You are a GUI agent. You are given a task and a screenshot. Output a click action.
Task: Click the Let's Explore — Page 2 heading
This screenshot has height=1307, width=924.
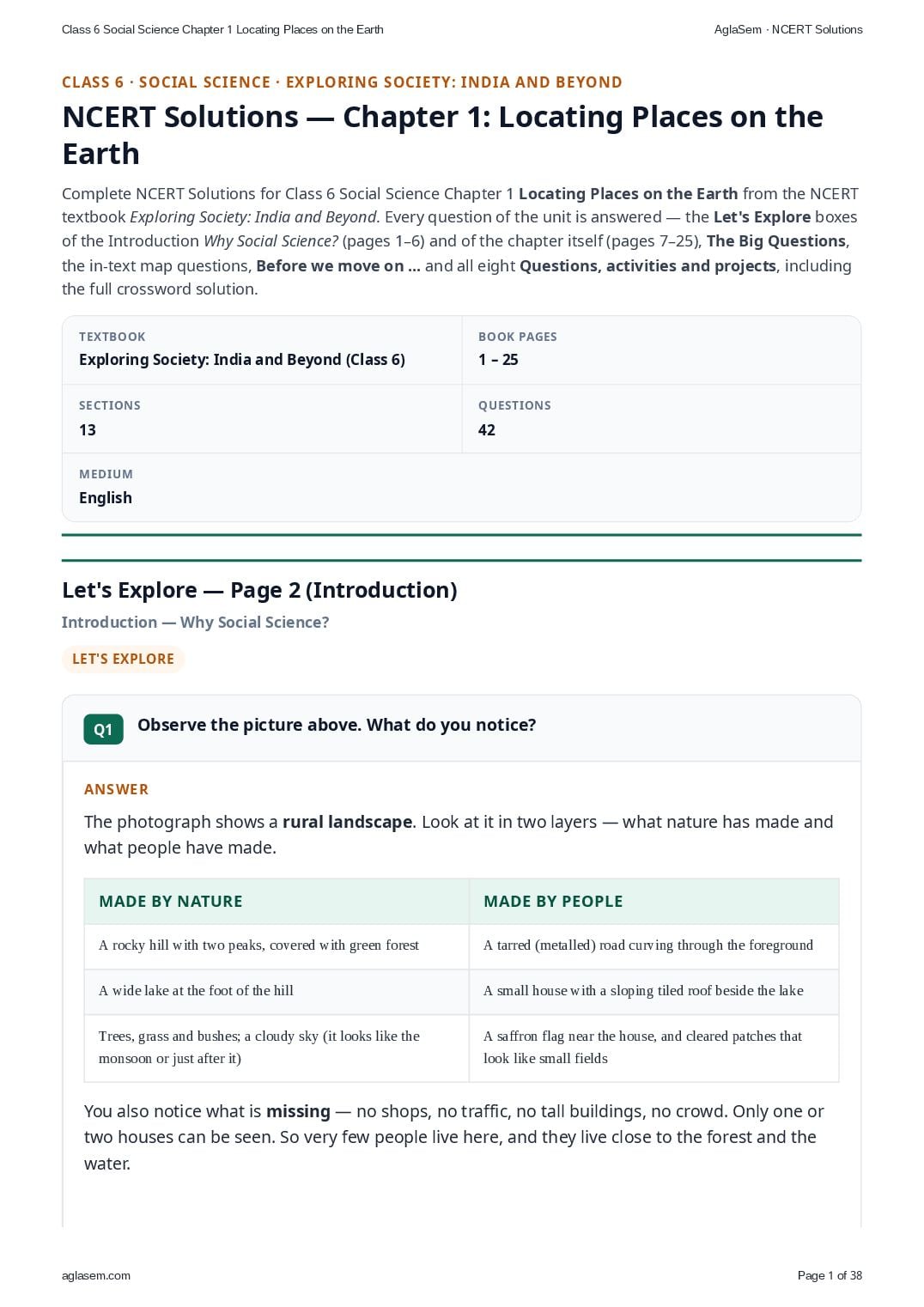(259, 590)
